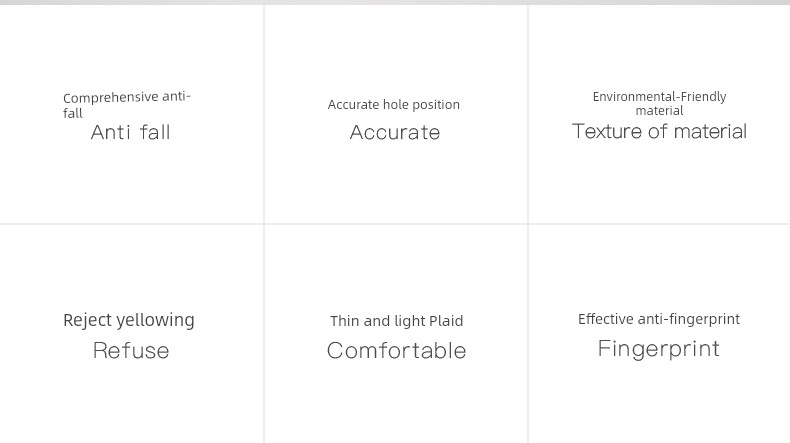The height and width of the screenshot is (443, 790).
Task: Click blank area below 'Comfortable' heading
Action: pyautogui.click(x=396, y=403)
